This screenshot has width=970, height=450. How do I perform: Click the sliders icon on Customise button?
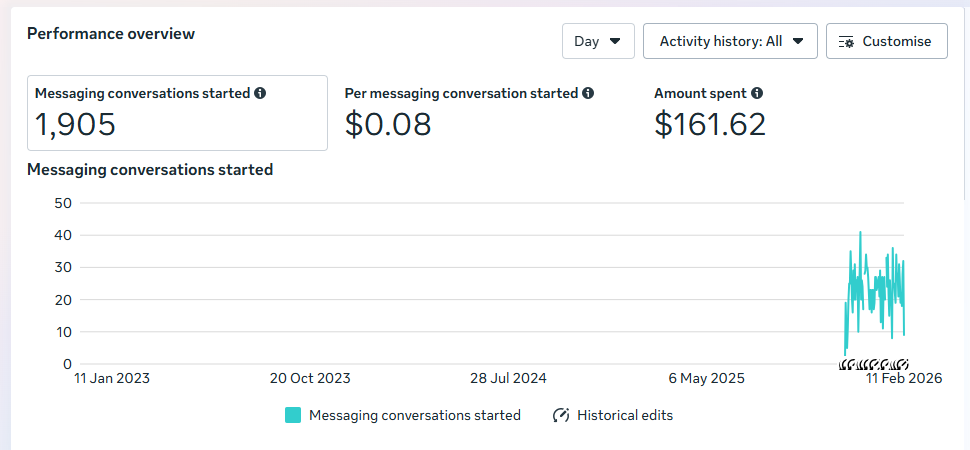pos(847,42)
